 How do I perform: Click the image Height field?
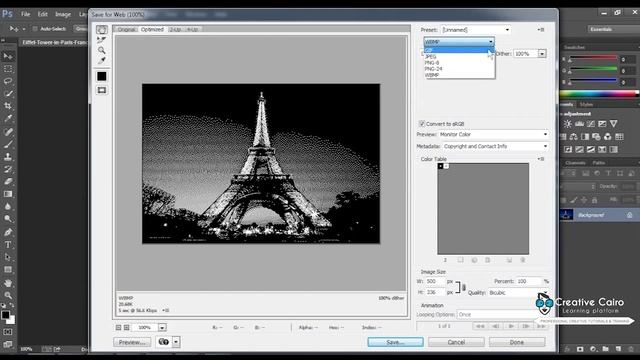click(435, 292)
